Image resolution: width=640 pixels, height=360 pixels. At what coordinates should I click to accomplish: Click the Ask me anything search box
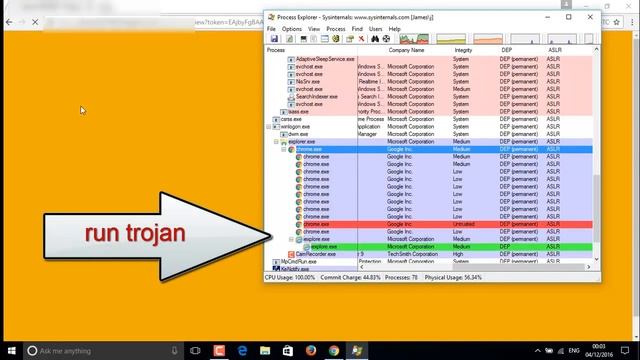(x=103, y=351)
